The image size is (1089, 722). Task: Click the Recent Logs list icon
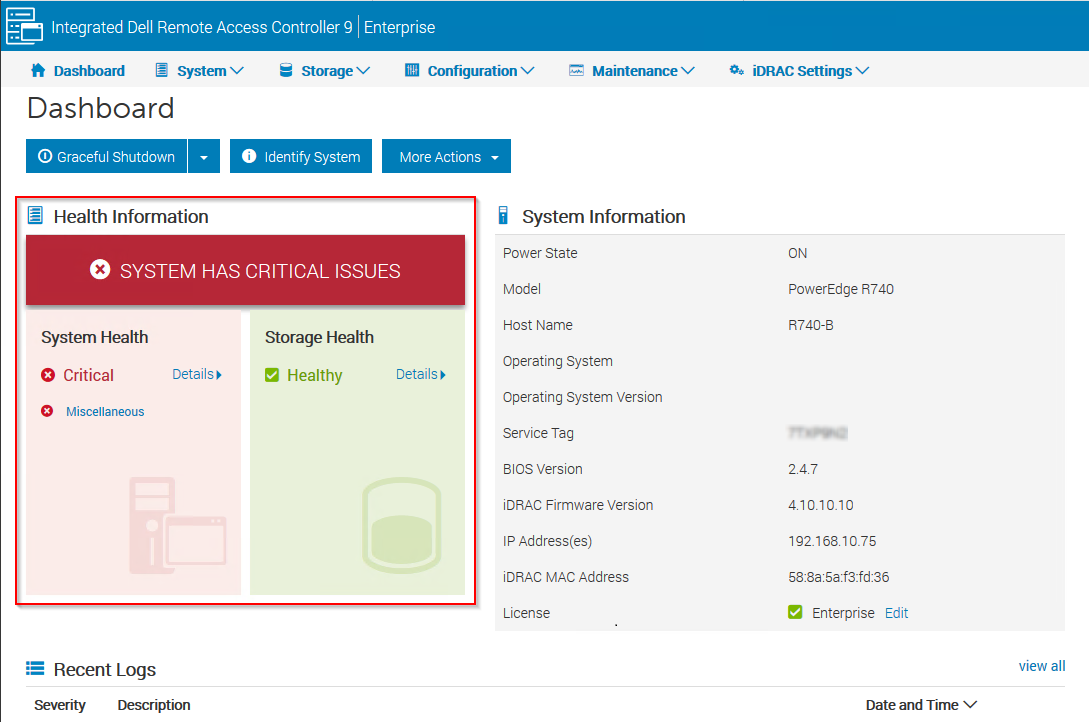(x=36, y=669)
